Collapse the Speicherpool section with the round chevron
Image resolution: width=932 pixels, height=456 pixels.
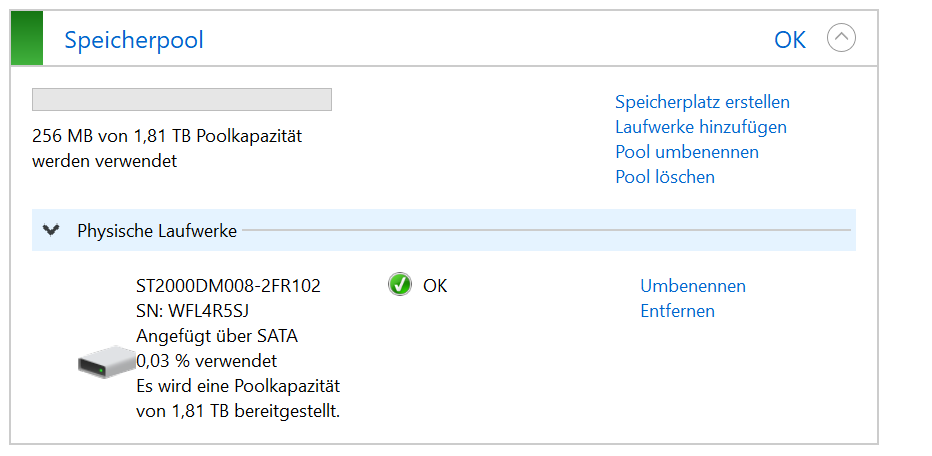pos(842,39)
